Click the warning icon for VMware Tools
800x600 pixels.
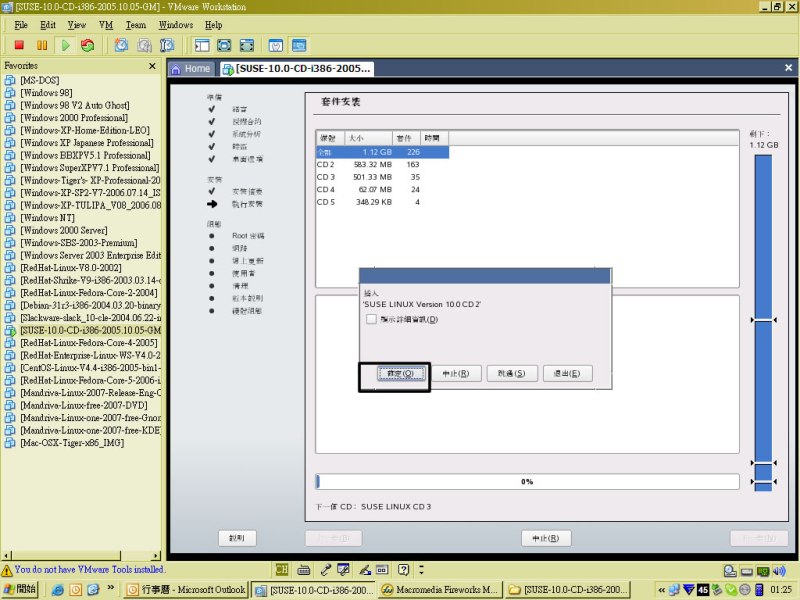point(7,570)
